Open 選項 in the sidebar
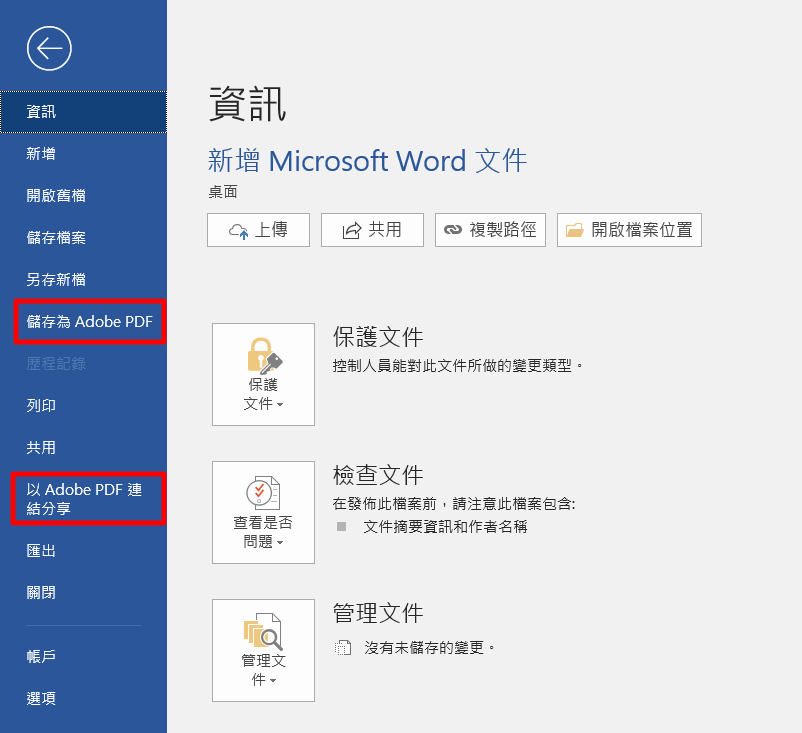 [x=83, y=698]
